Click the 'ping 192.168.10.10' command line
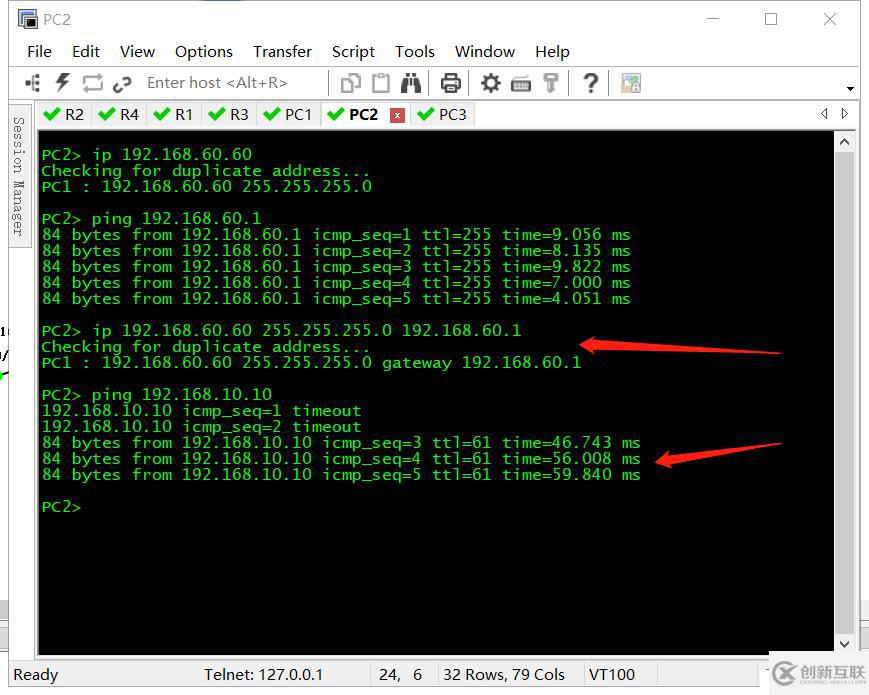This screenshot has width=869, height=695. pos(157,395)
